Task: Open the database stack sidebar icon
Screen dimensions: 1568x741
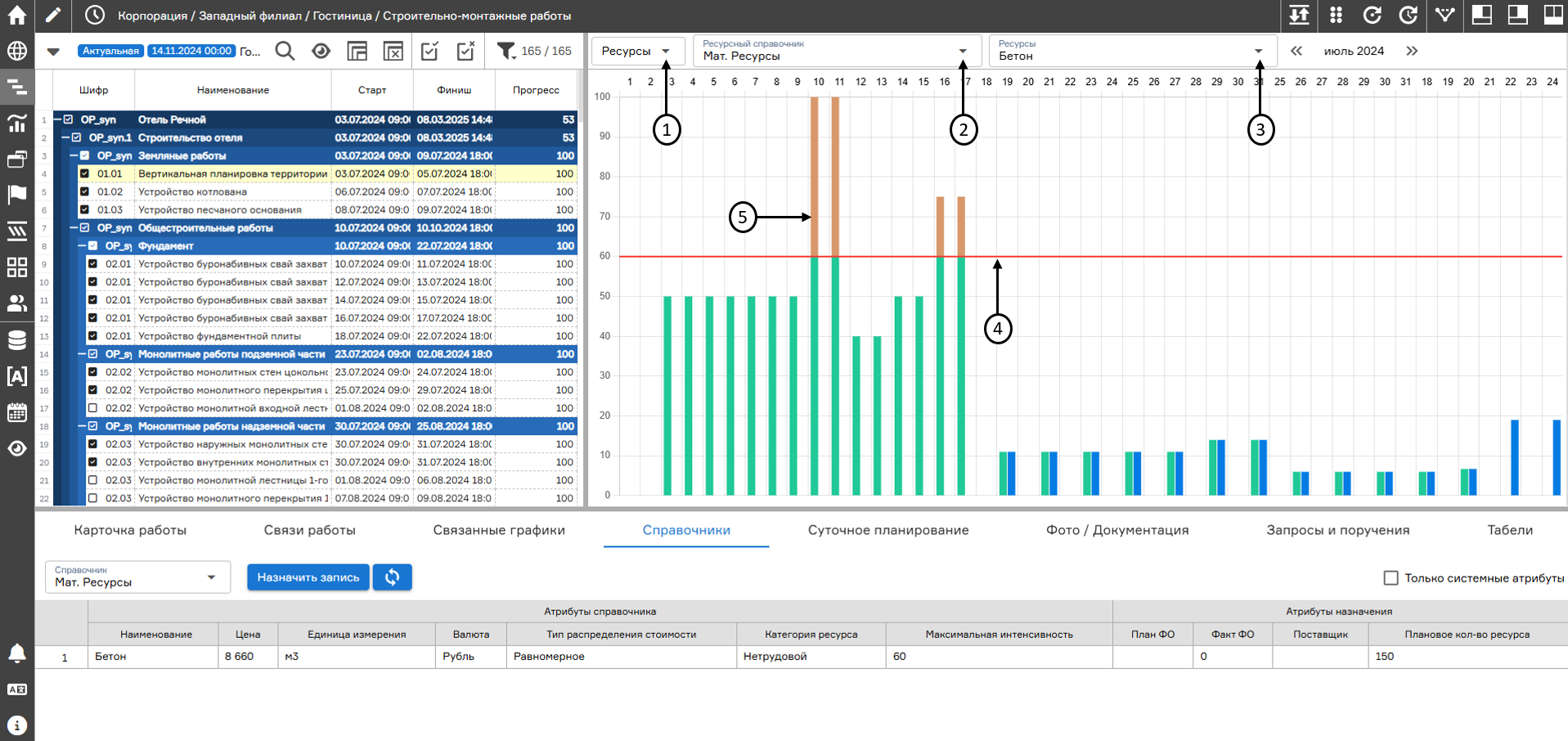Action: (16, 339)
